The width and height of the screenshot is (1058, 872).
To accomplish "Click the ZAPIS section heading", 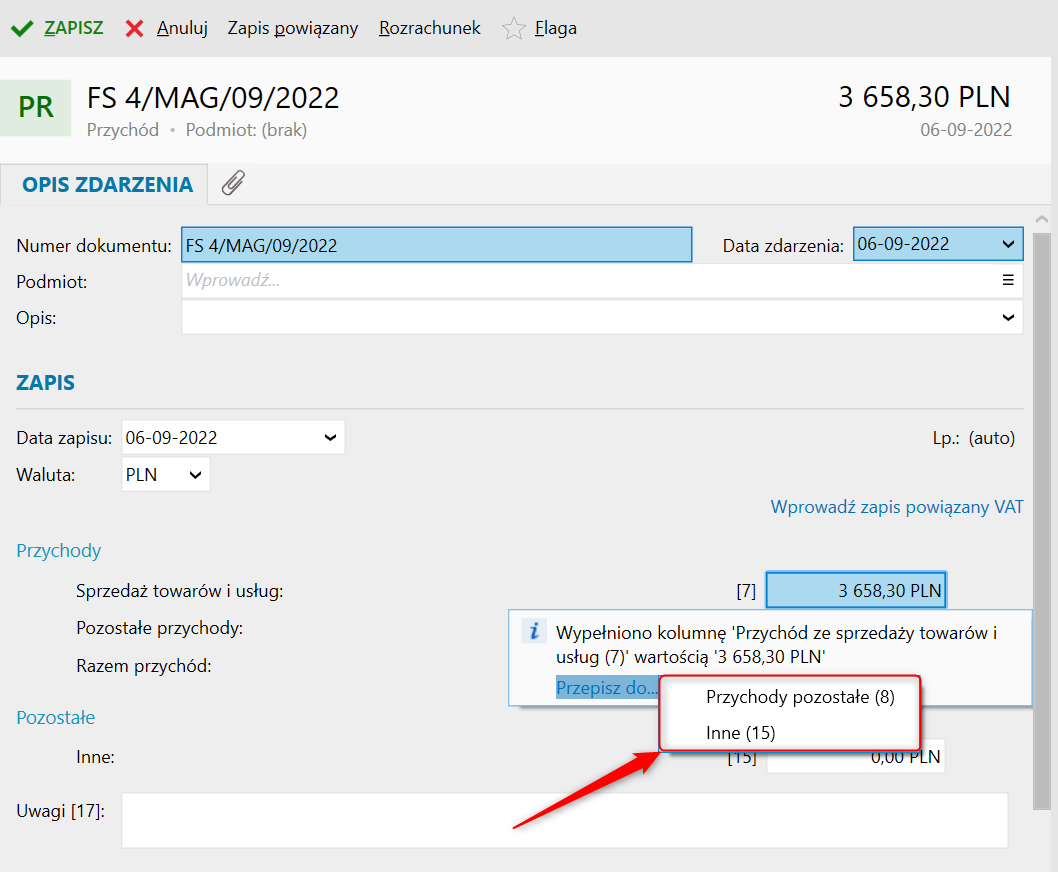I will click(x=45, y=383).
